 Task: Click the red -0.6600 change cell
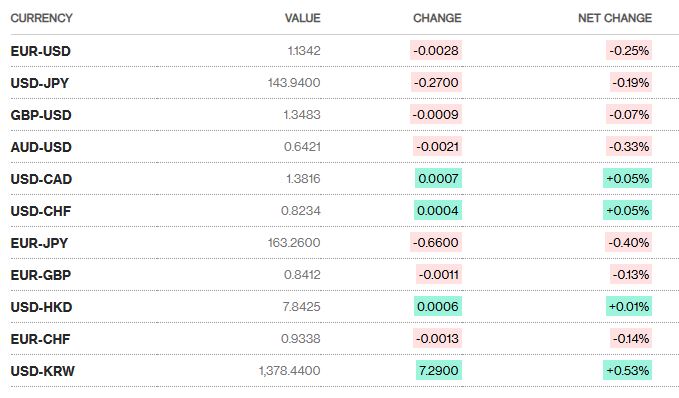tap(436, 242)
